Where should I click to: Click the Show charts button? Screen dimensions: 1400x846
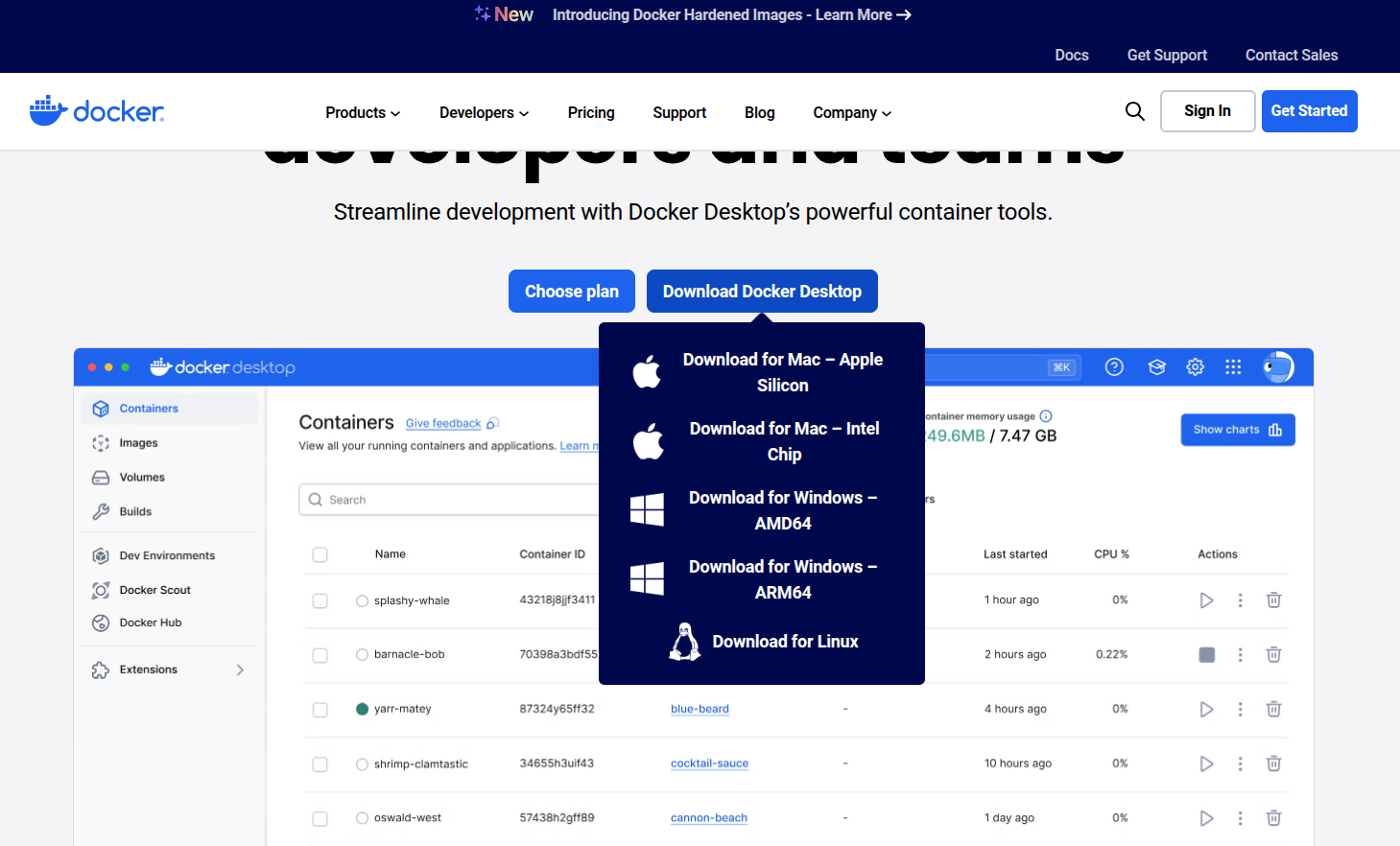pos(1238,430)
